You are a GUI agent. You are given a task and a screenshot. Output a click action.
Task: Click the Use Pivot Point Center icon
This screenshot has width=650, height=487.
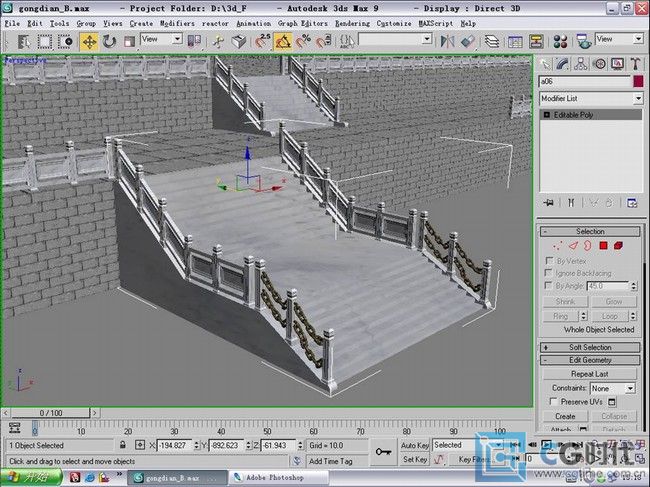194,41
